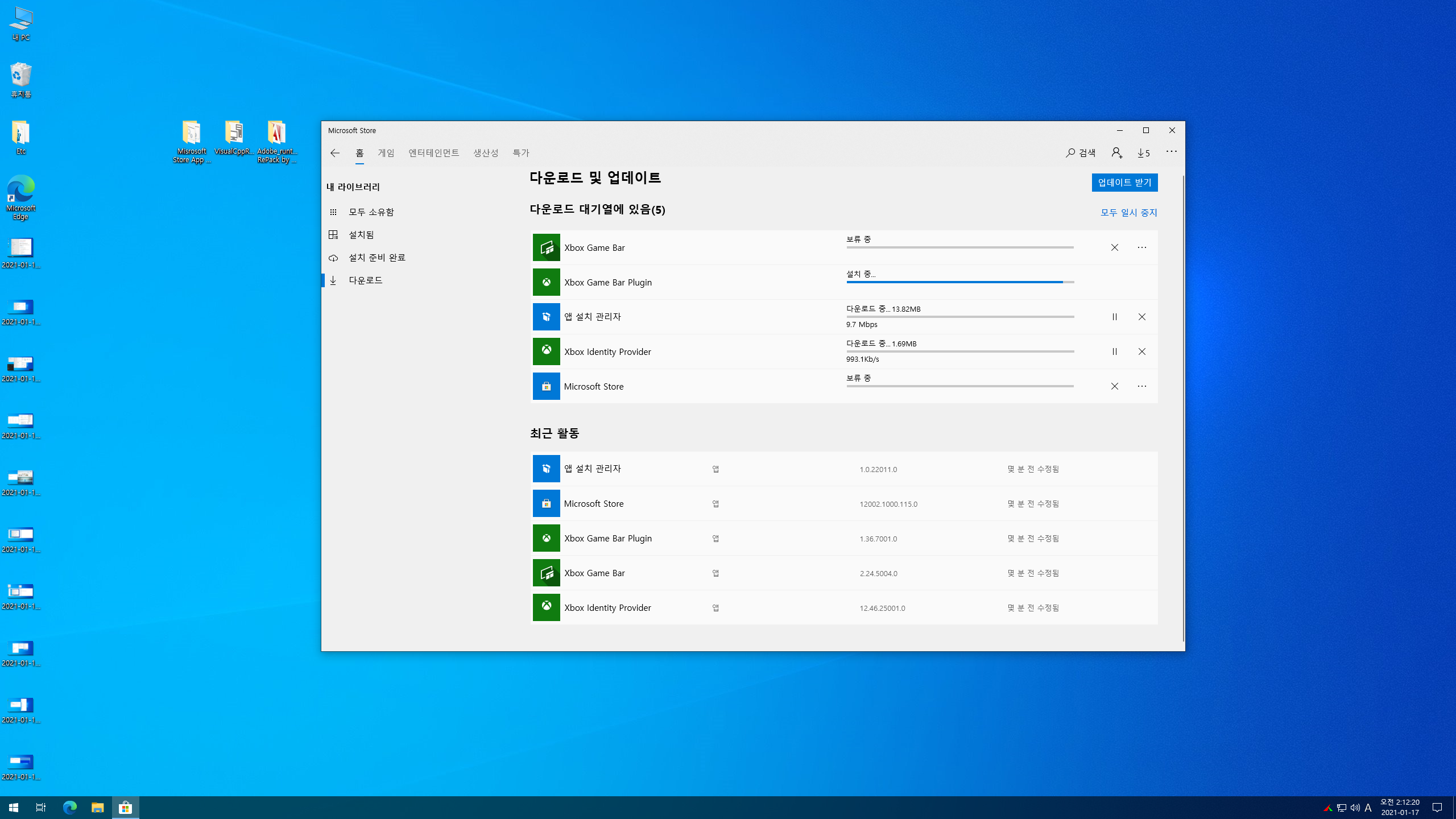Viewport: 1456px width, 819px height.
Task: Pause the Xbox Identity Provider download
Action: (1115, 351)
